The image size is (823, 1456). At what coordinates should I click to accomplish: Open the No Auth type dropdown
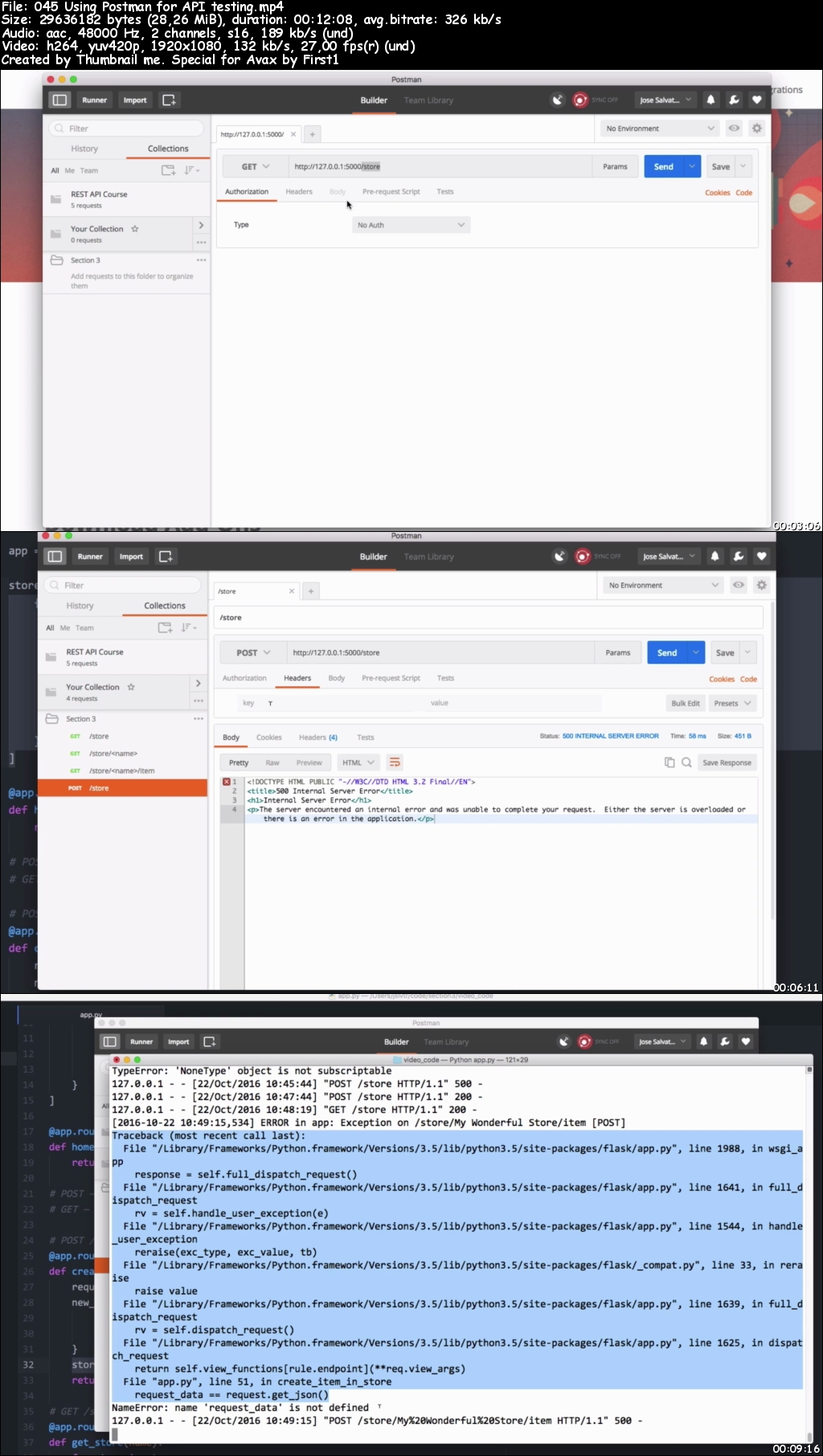(411, 225)
